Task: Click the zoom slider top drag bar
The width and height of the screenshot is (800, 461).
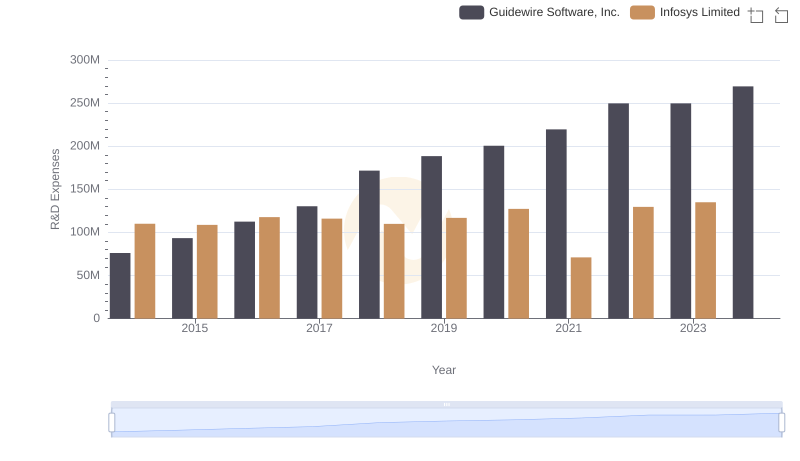Action: tap(446, 404)
